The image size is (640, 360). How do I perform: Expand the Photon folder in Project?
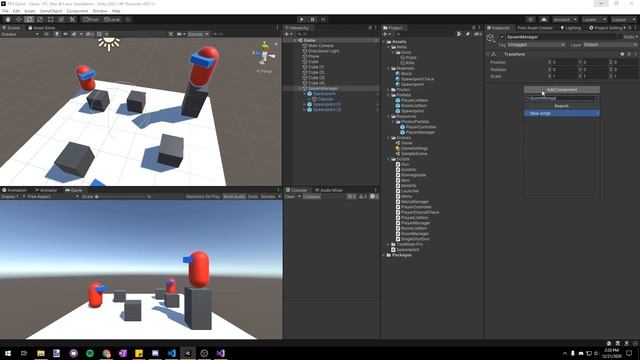pos(388,89)
